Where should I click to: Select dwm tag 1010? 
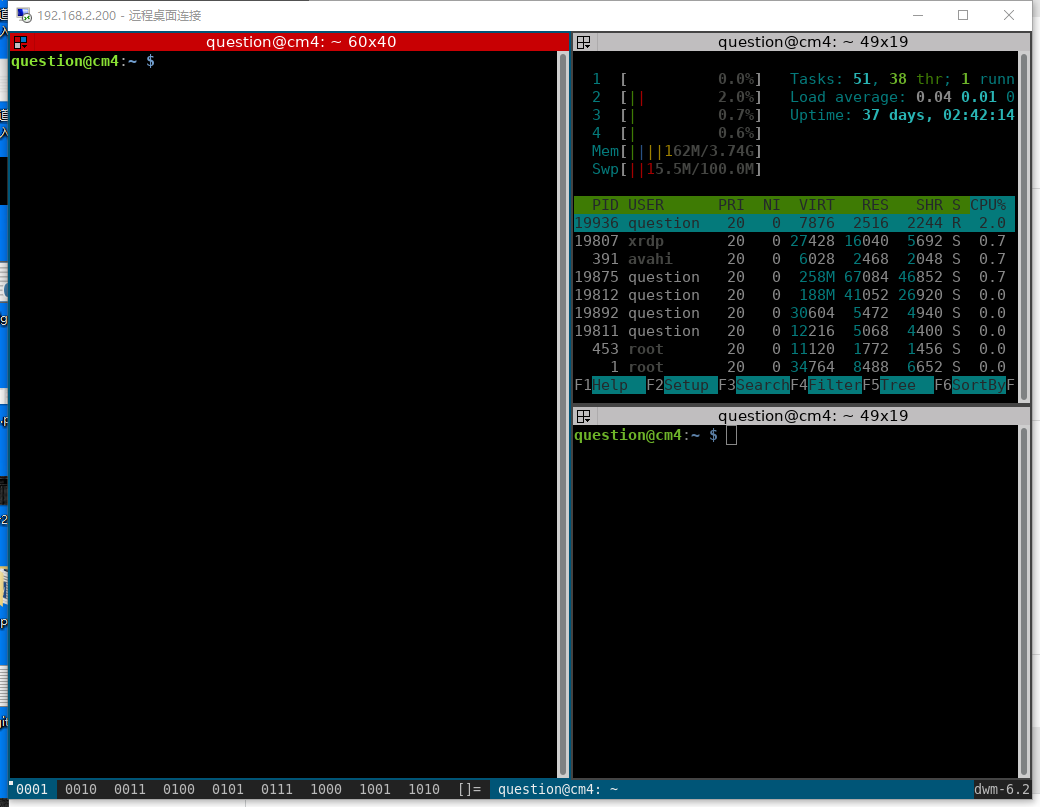(424, 789)
